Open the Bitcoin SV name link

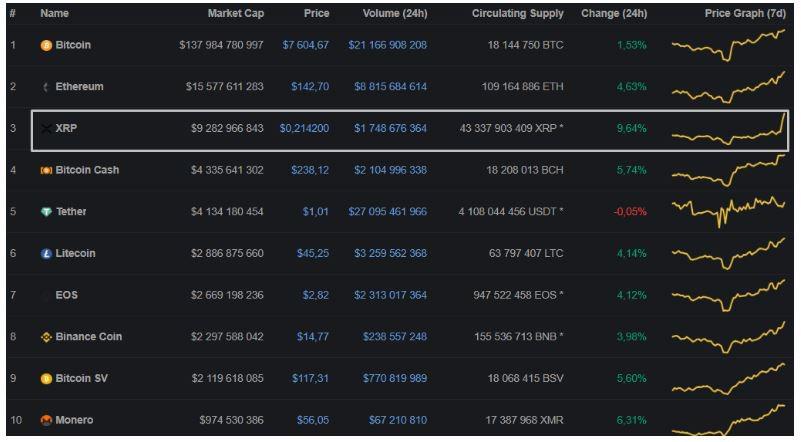[x=79, y=379]
